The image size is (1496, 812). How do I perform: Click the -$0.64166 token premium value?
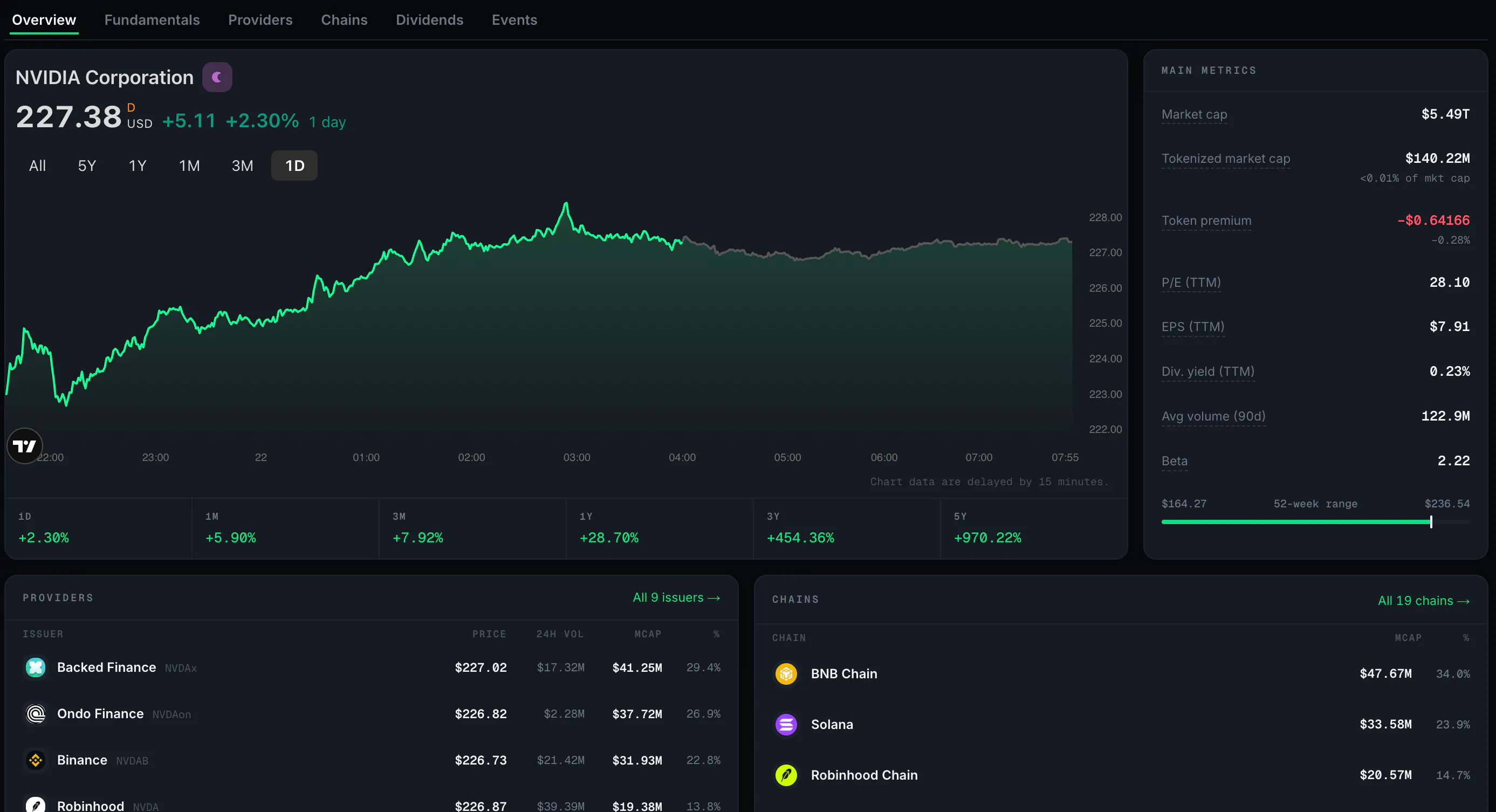click(x=1433, y=221)
